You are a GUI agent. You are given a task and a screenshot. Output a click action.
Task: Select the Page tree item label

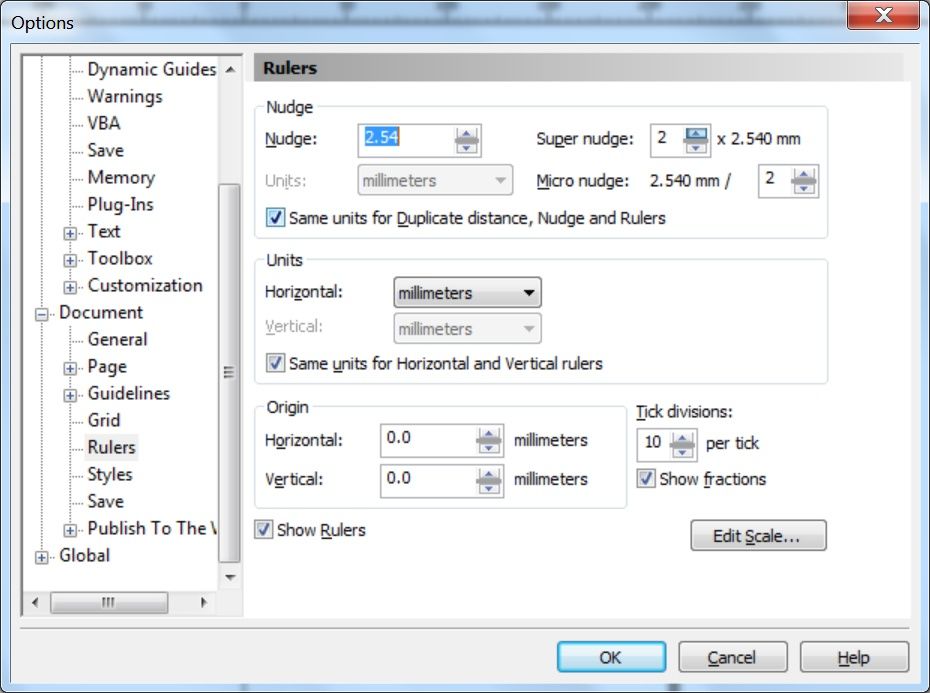[x=107, y=366]
